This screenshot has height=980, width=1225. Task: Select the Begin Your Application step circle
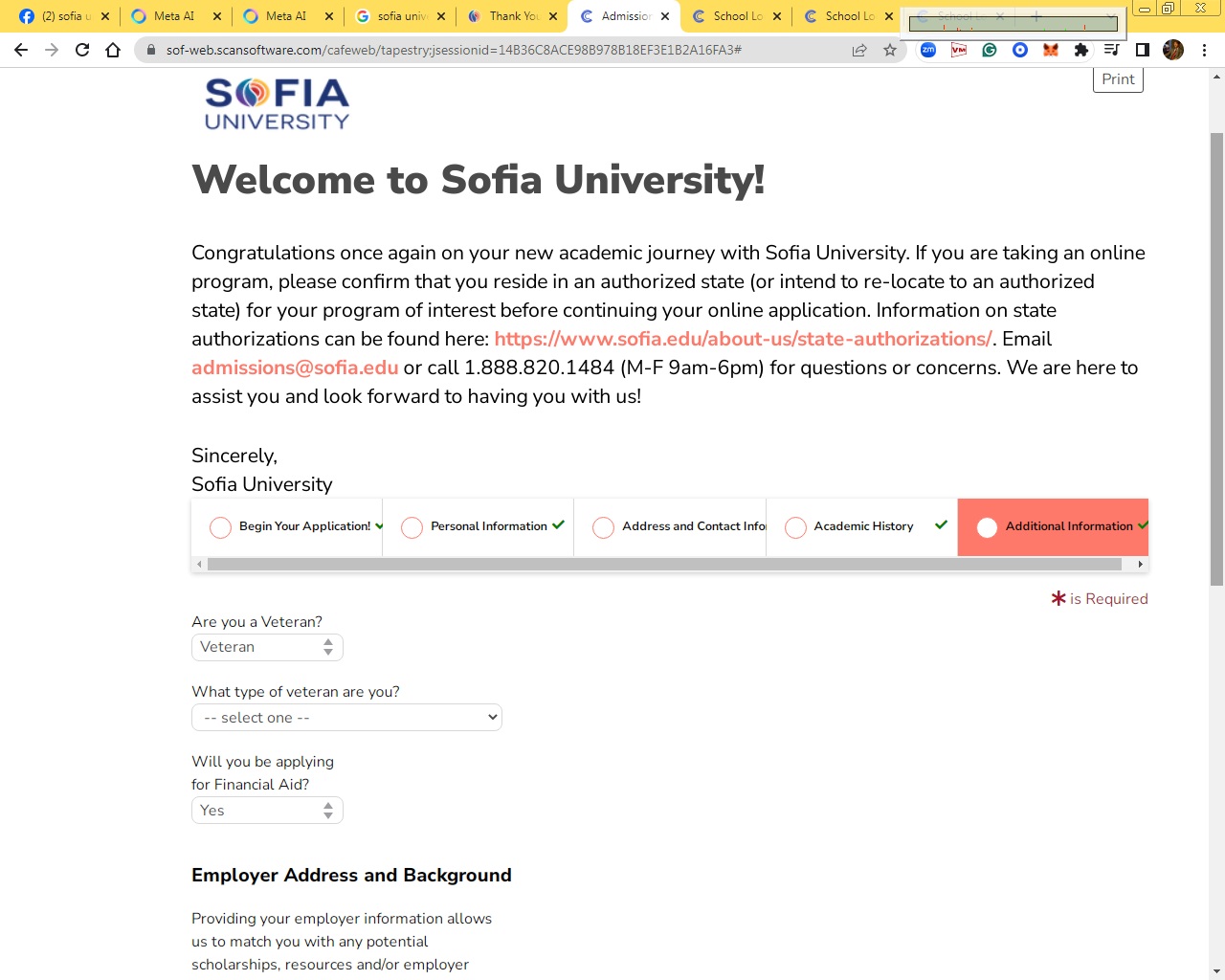click(x=220, y=527)
